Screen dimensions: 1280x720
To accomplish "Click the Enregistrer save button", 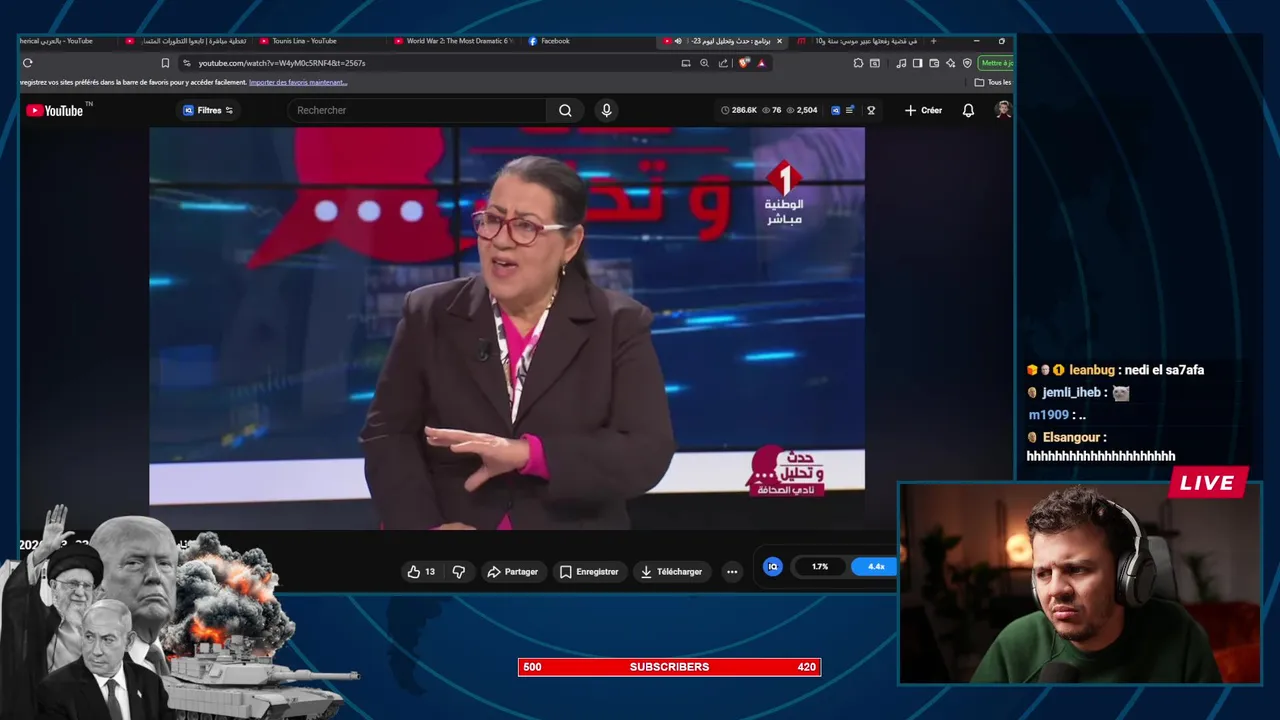I will 589,571.
